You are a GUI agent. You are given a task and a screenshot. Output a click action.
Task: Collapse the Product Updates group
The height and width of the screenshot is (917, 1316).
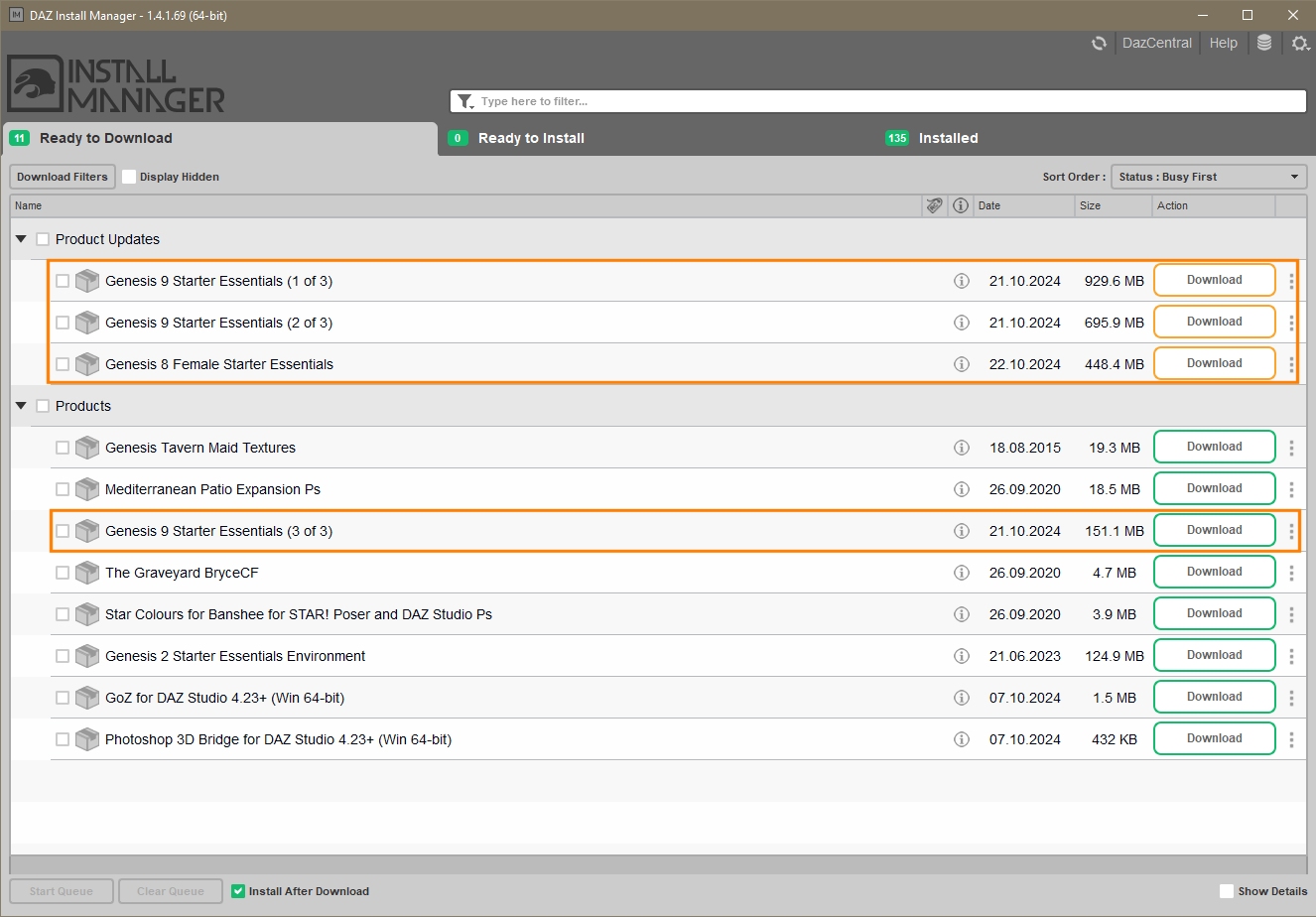(x=21, y=239)
